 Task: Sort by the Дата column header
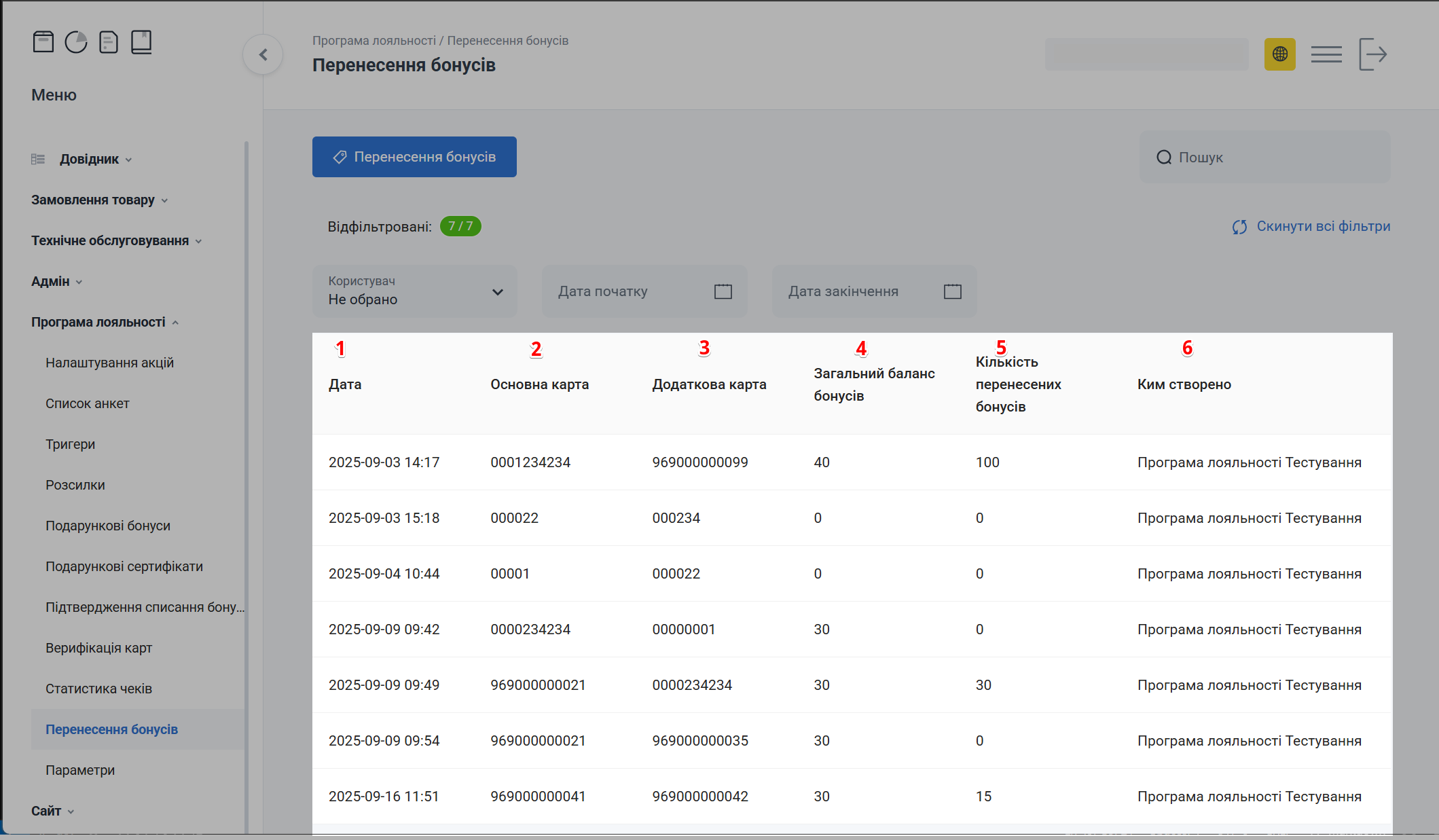345,384
